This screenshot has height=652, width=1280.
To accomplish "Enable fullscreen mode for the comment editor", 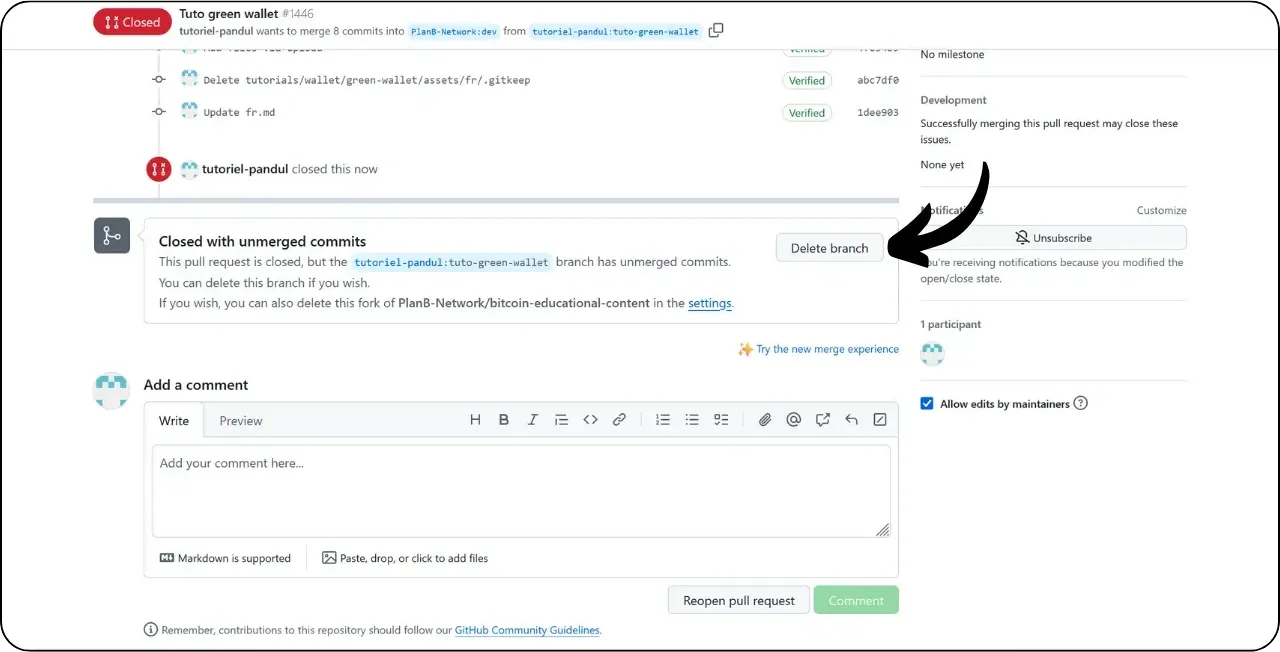I will pyautogui.click(x=880, y=419).
